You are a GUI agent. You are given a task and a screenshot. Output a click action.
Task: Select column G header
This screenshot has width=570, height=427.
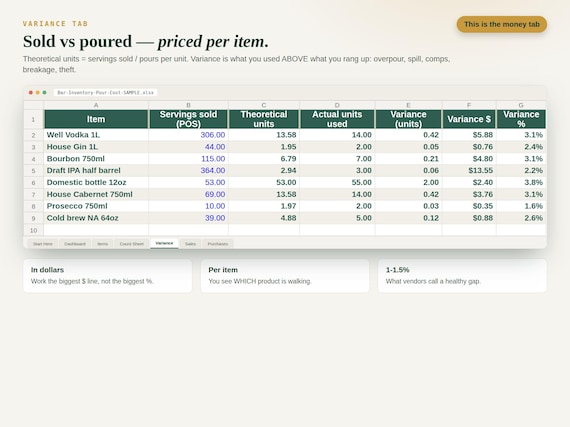(x=521, y=105)
